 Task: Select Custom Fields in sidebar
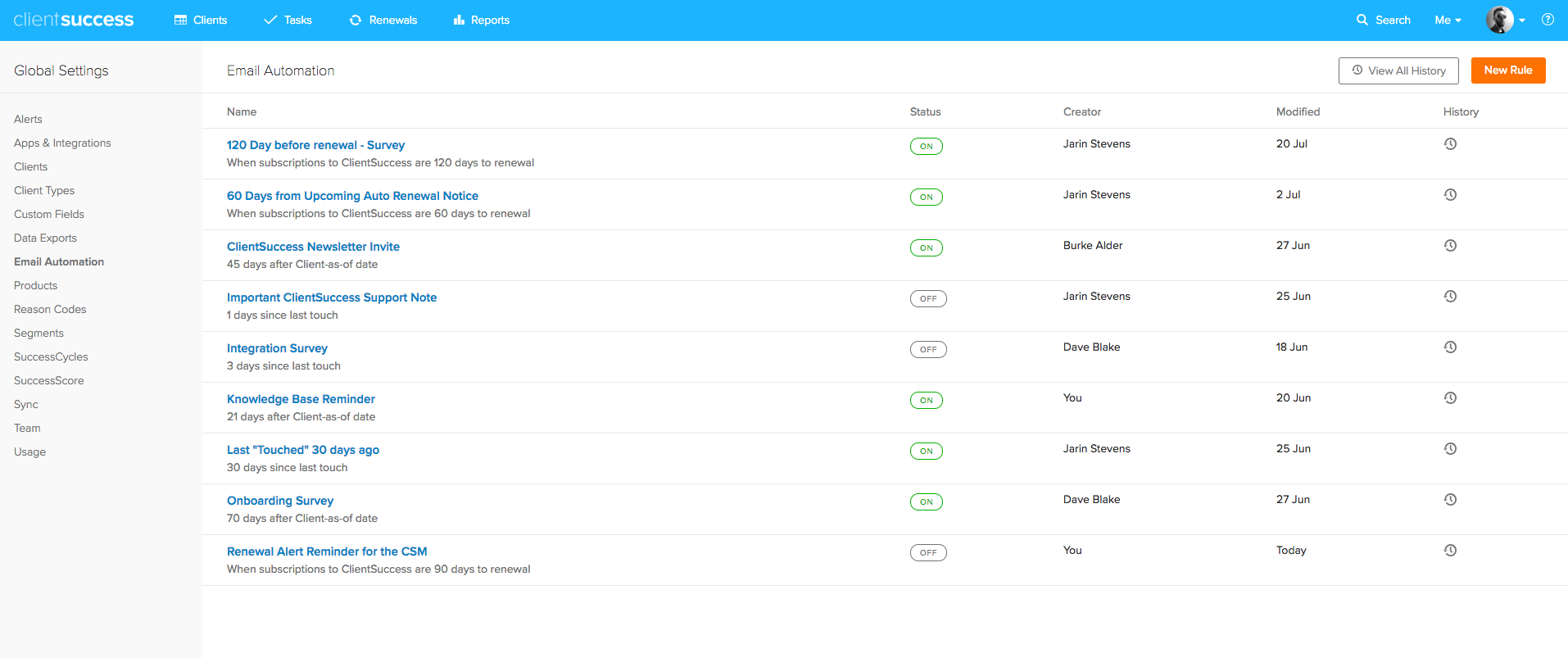(x=49, y=214)
